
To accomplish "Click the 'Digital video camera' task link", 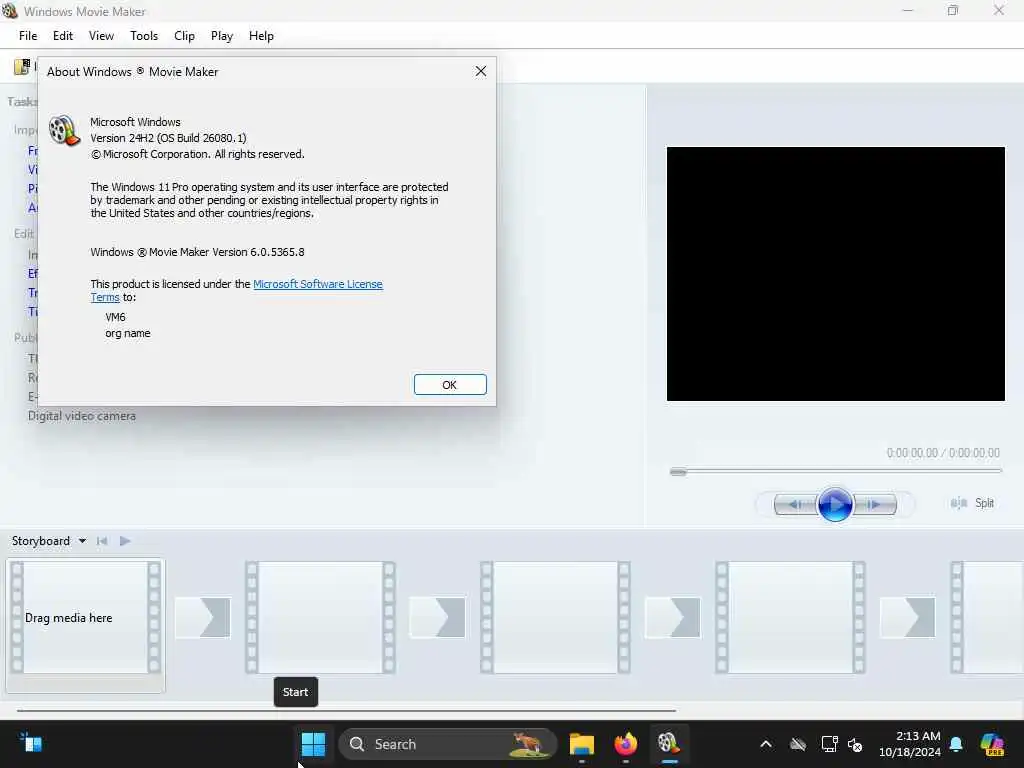I will (x=82, y=416).
